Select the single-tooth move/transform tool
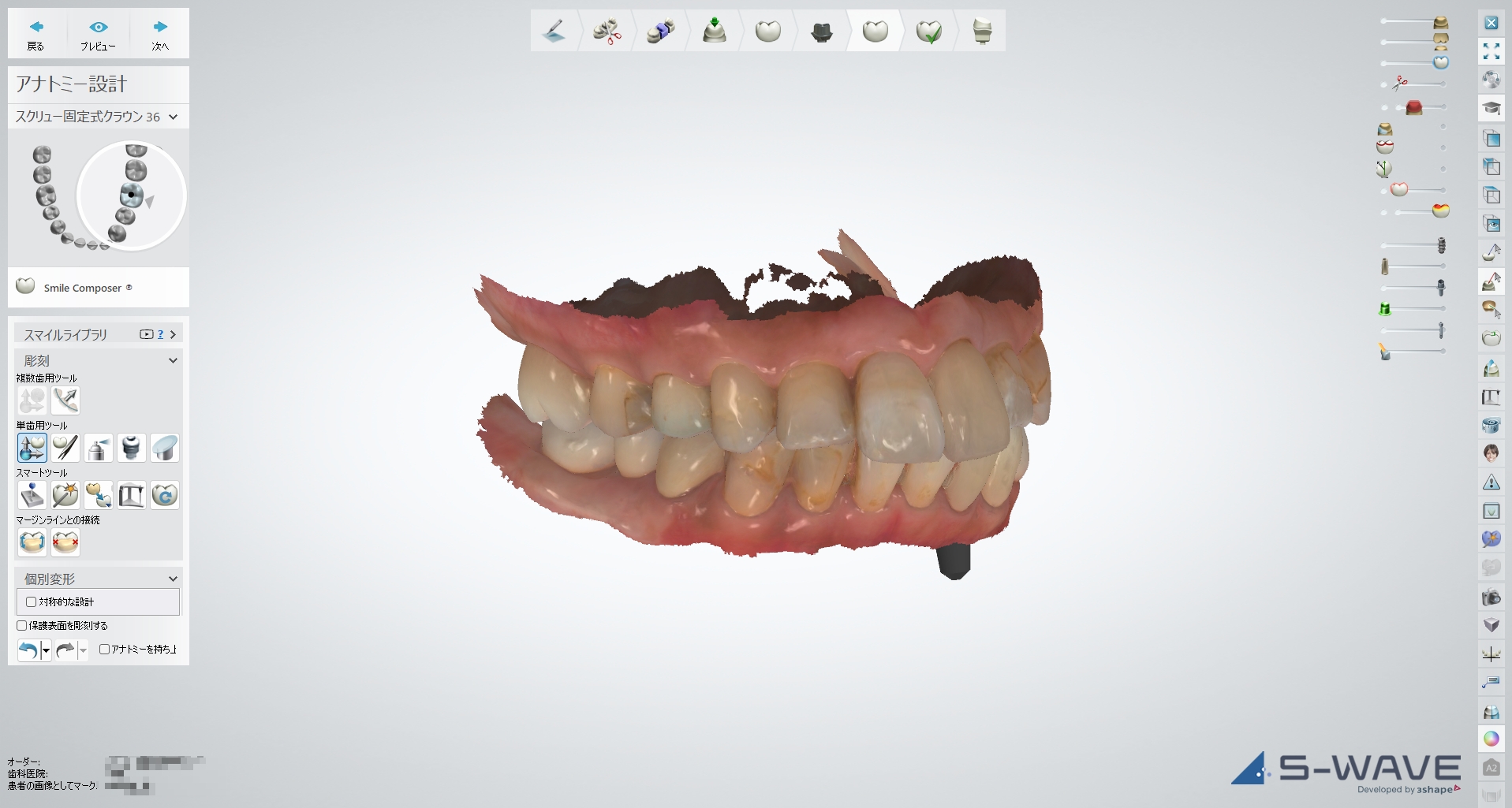Screen dimensions: 1512x808 (32, 448)
